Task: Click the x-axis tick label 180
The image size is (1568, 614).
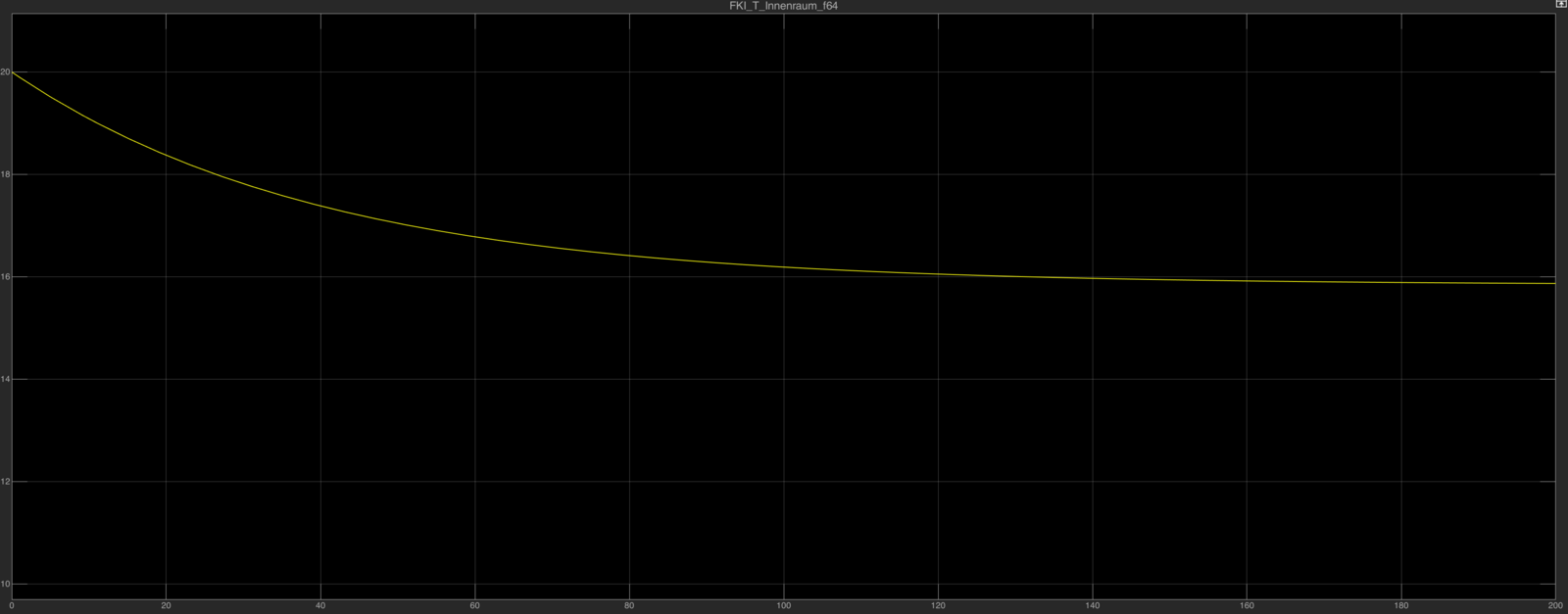Action: pyautogui.click(x=1401, y=605)
